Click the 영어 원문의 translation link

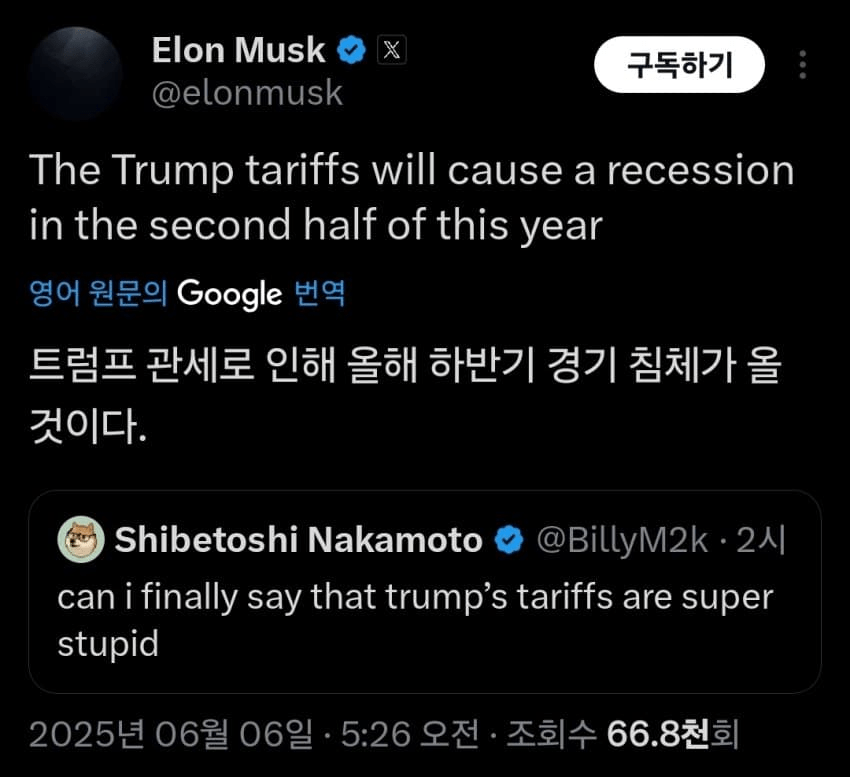click(98, 294)
